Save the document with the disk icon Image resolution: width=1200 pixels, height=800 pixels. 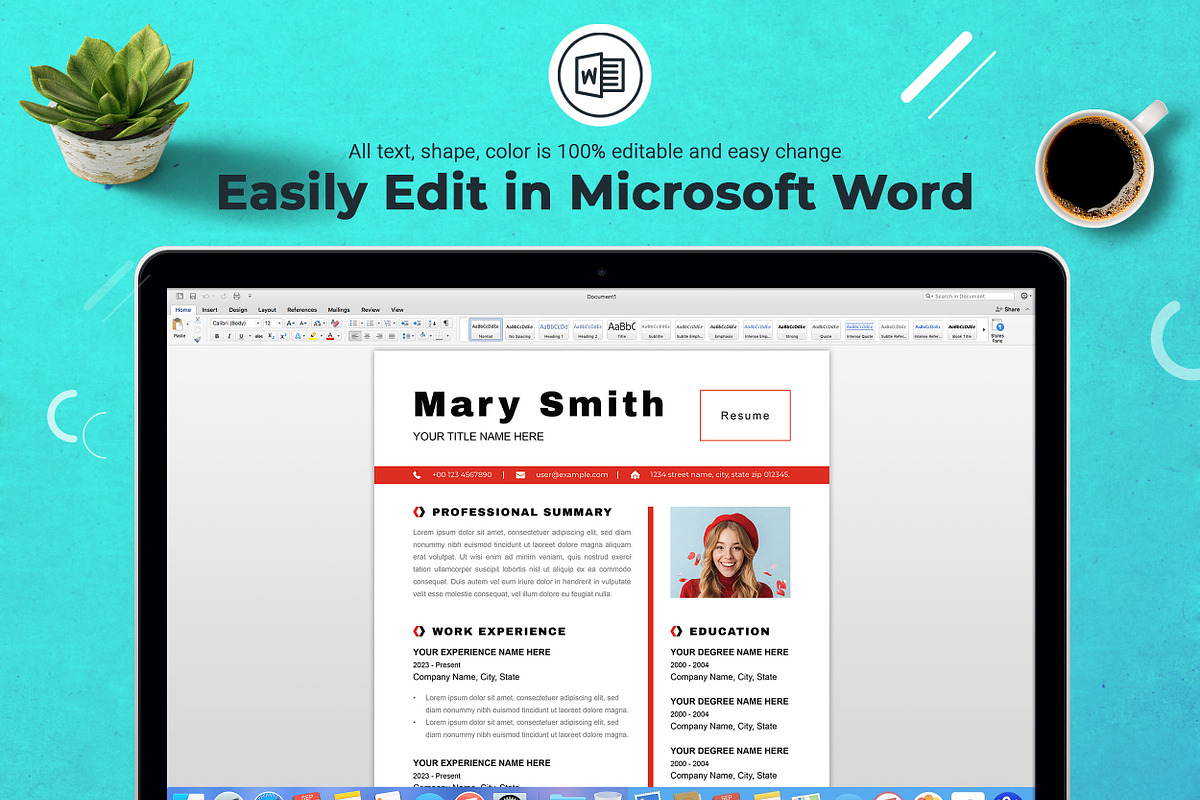[x=193, y=296]
